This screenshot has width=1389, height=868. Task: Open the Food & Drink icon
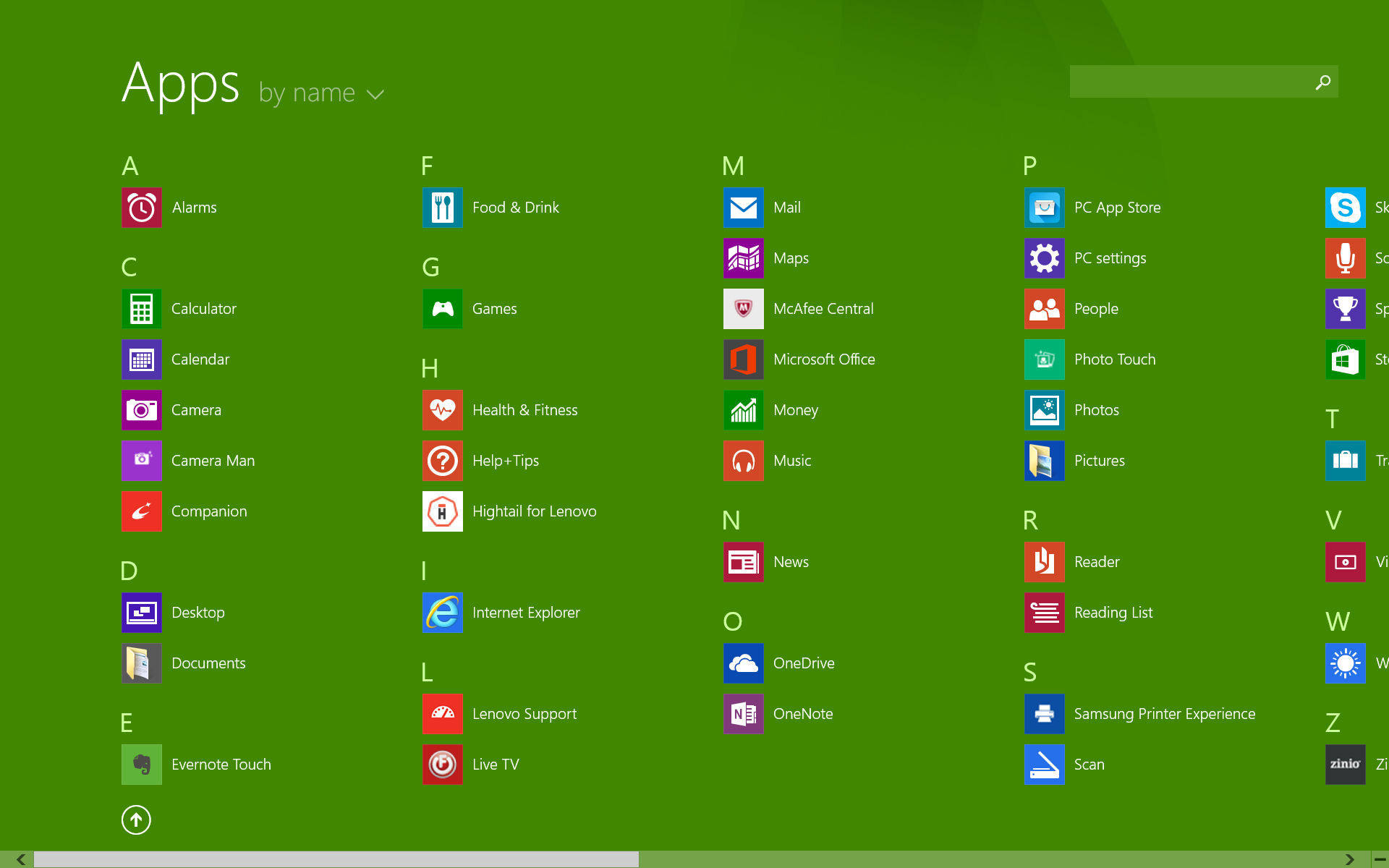(x=442, y=208)
